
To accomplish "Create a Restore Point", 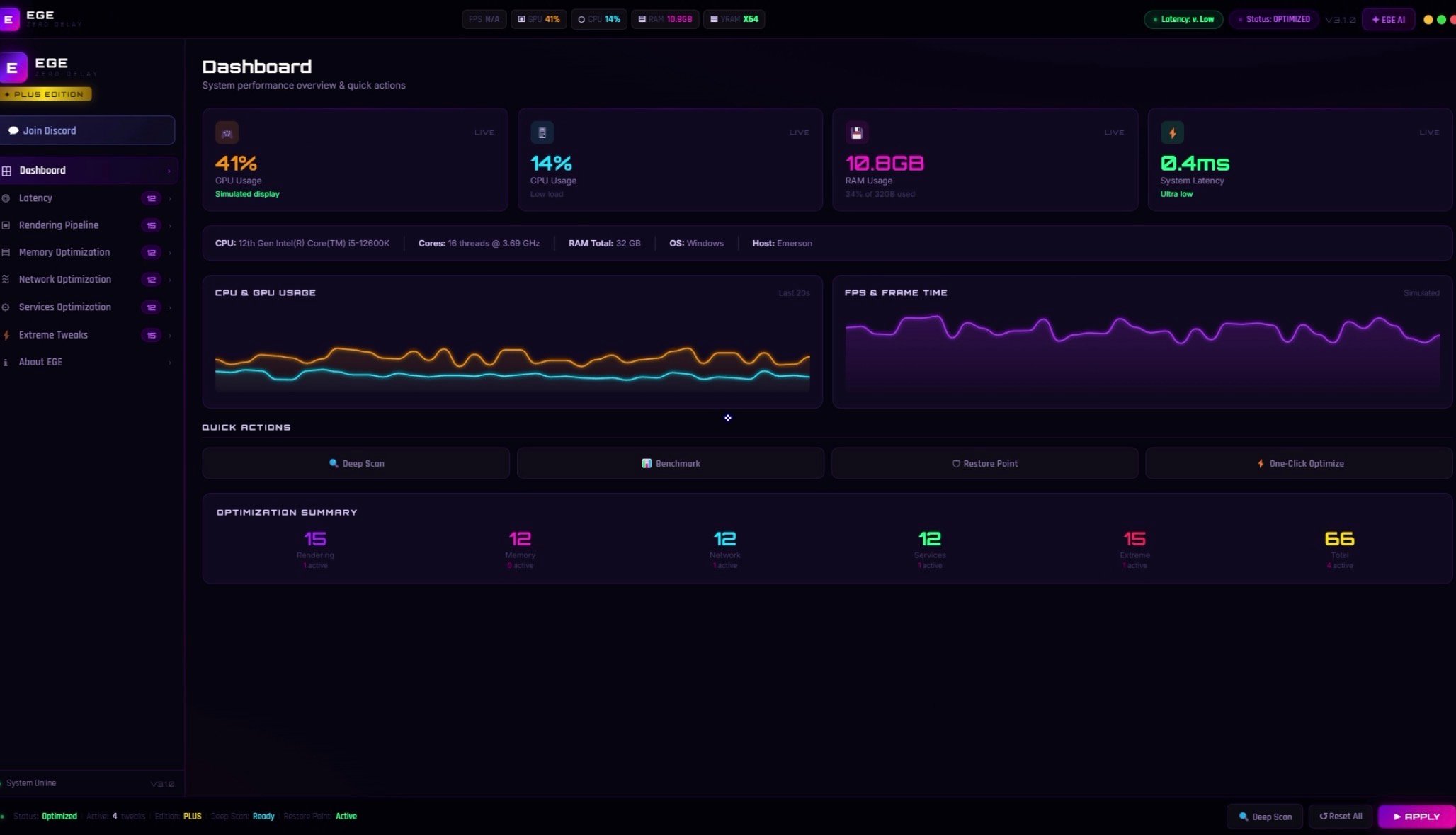I will pos(984,463).
